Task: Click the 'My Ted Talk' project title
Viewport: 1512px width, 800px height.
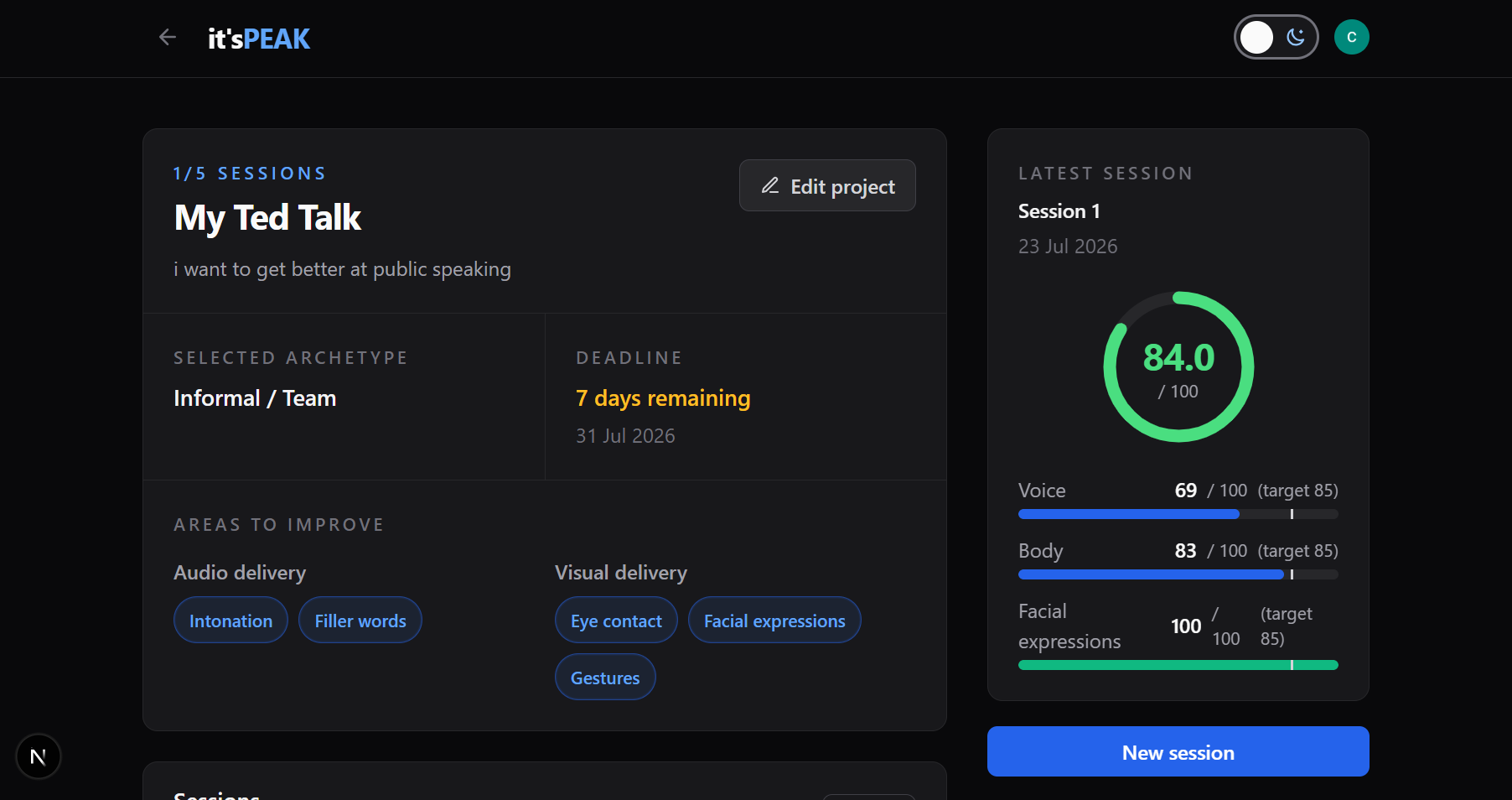Action: (267, 218)
